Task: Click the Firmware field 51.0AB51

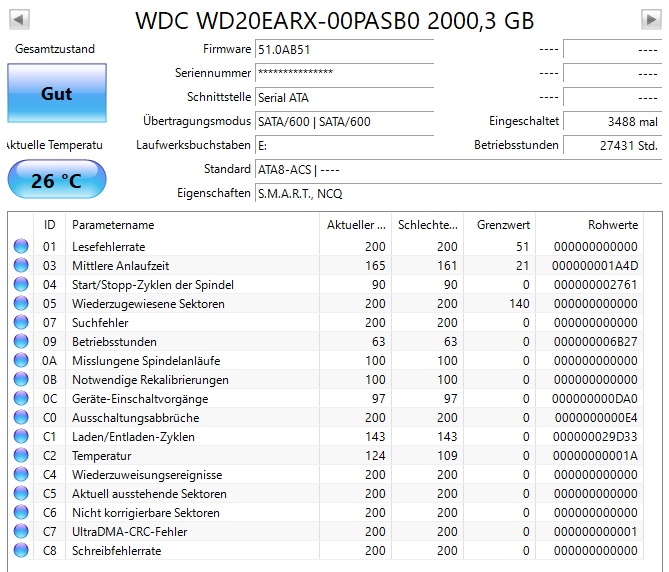Action: pyautogui.click(x=344, y=49)
